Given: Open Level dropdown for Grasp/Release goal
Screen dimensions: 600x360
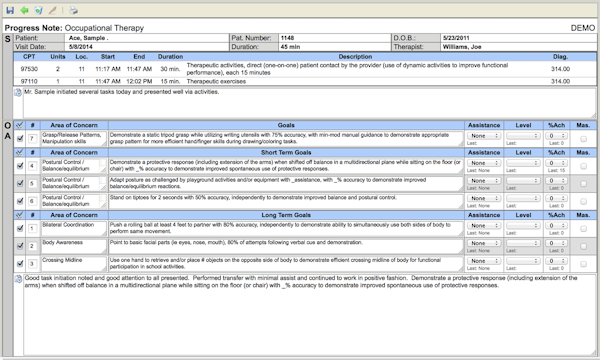Looking at the screenshot, I should [x=523, y=136].
